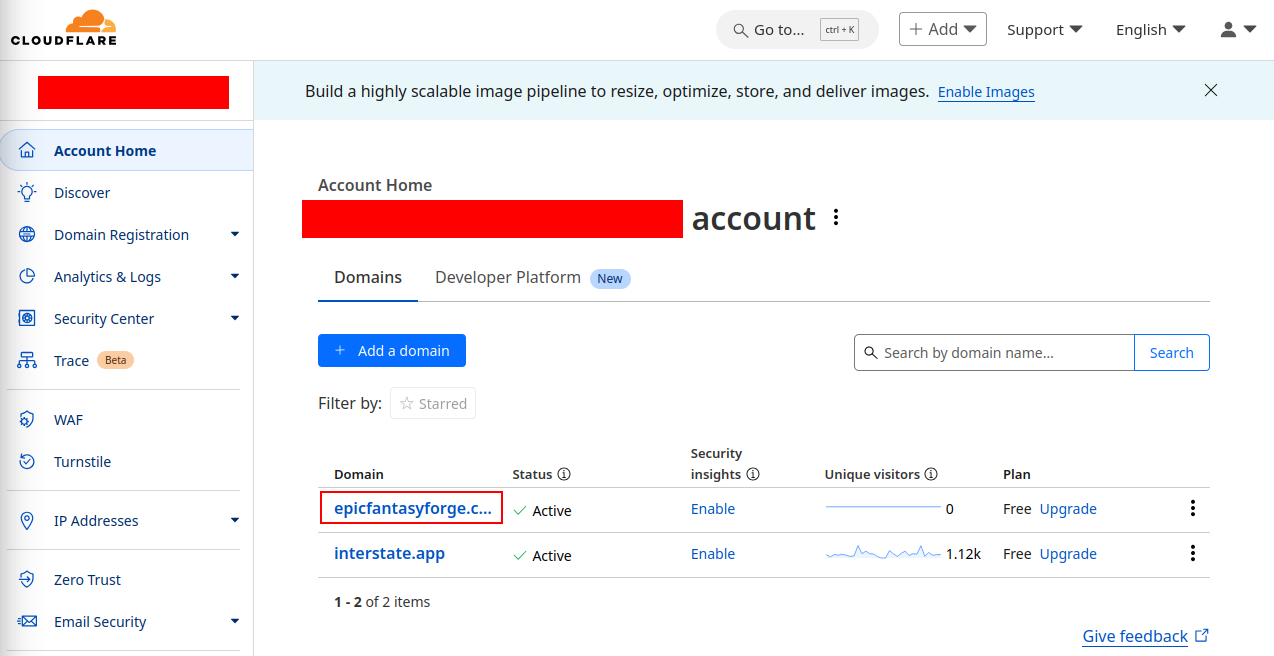The height and width of the screenshot is (656, 1274).
Task: Expand the Email Security submenu arrow
Action: 235,621
